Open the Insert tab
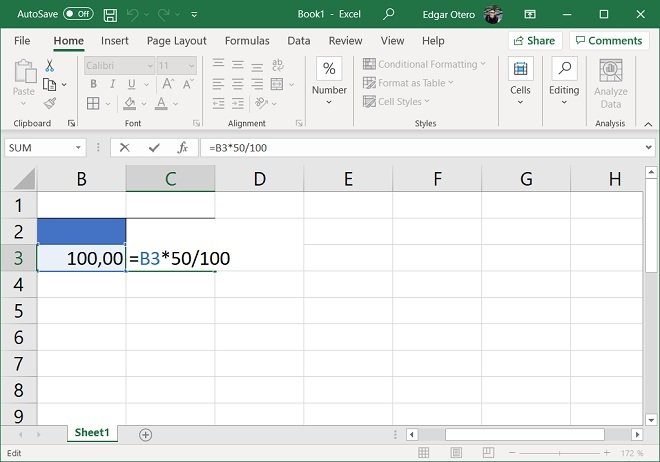The image size is (660, 462). 114,41
